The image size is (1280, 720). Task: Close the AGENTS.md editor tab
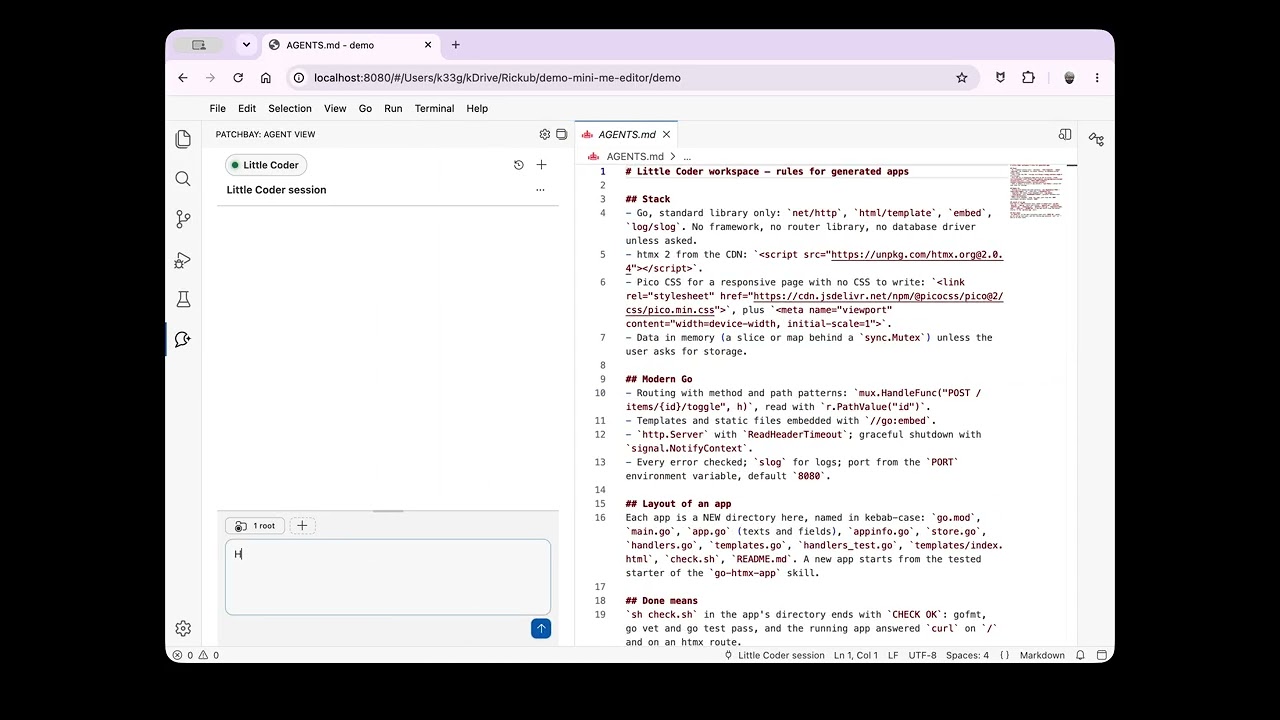tap(666, 134)
